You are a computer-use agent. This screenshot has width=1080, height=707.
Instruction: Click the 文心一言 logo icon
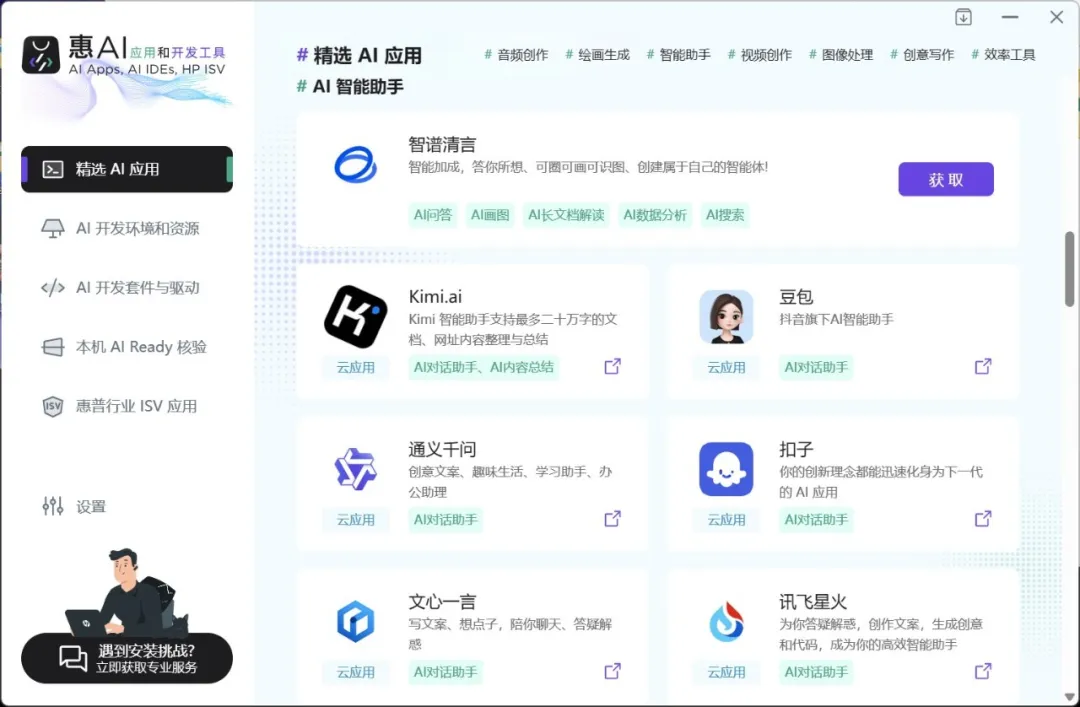355,621
